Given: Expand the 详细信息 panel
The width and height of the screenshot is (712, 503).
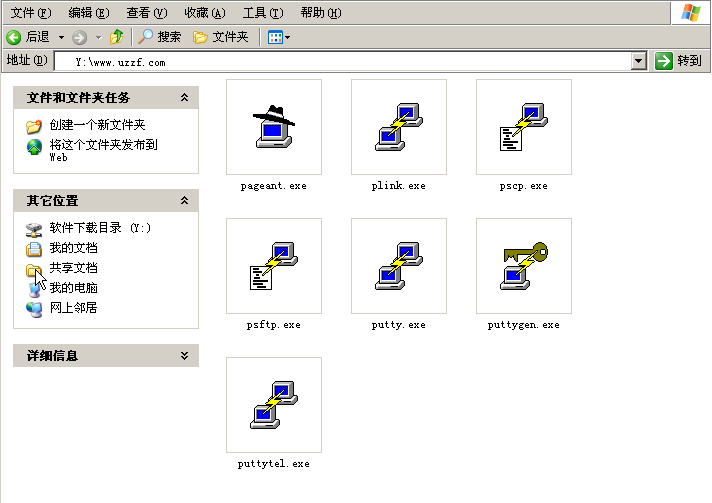Looking at the screenshot, I should click(x=184, y=355).
